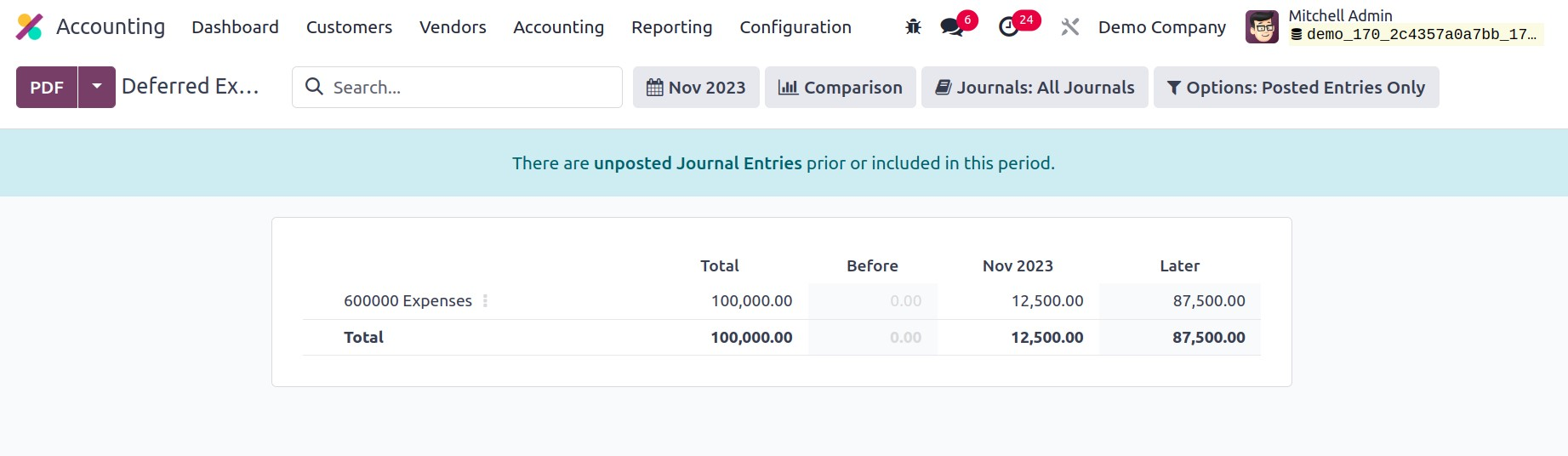
Task: Click the Odoo Accounting app logo
Action: pyautogui.click(x=30, y=27)
